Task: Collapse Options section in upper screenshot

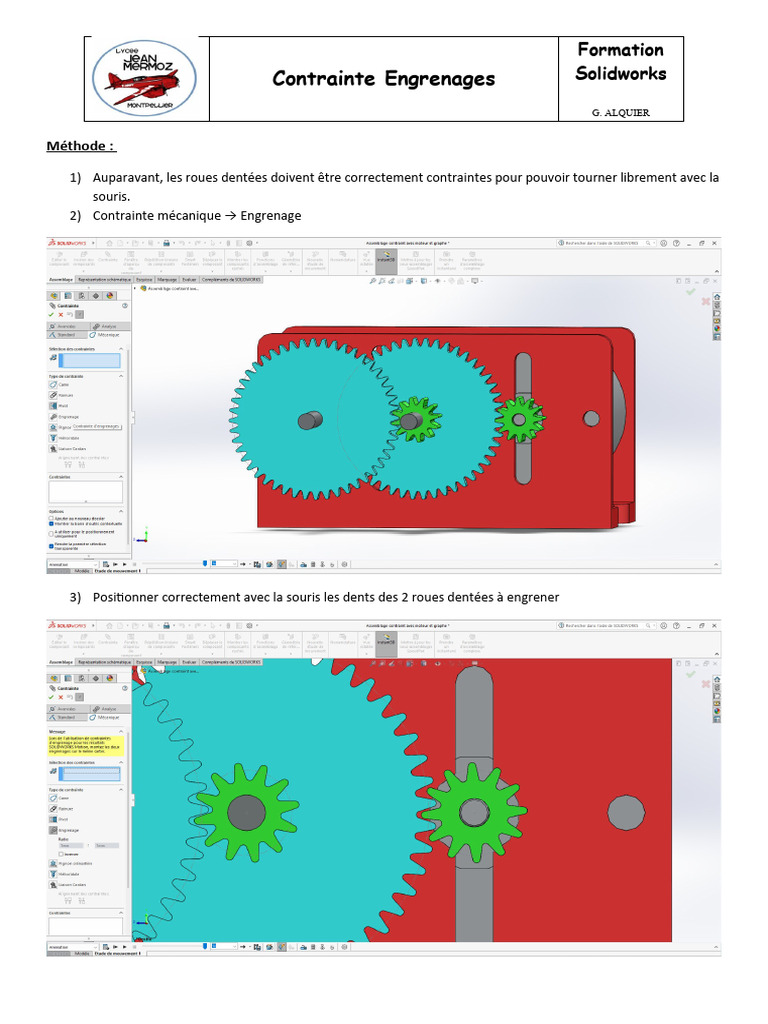Action: 121,511
